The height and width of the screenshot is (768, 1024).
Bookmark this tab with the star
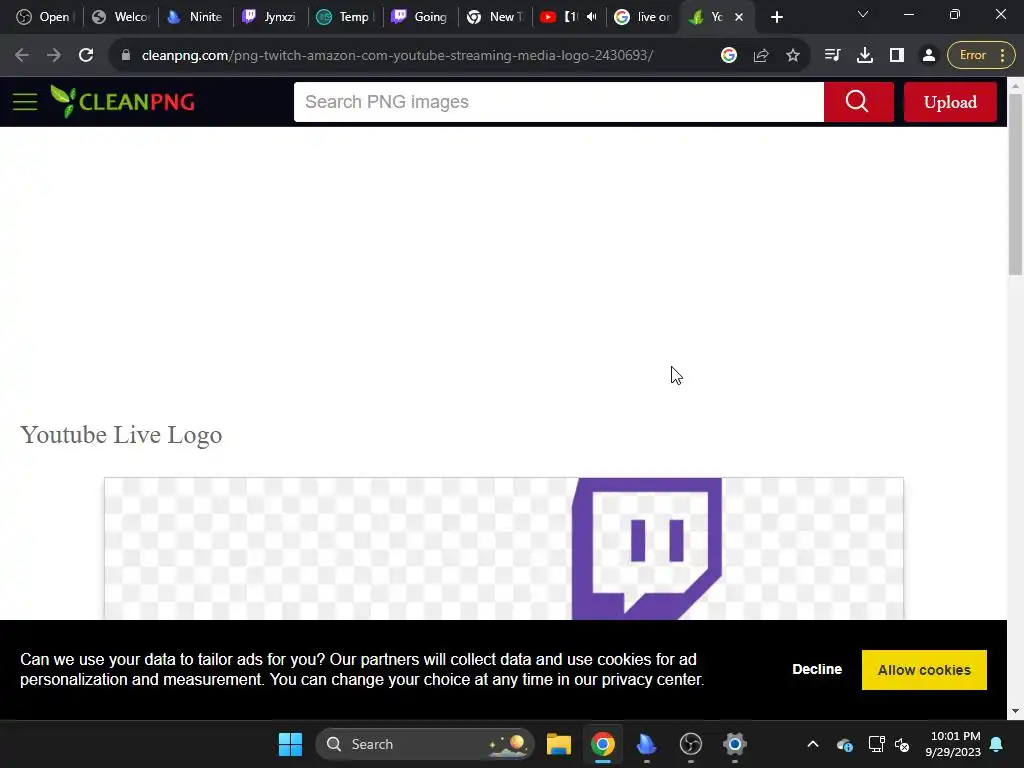[793, 56]
